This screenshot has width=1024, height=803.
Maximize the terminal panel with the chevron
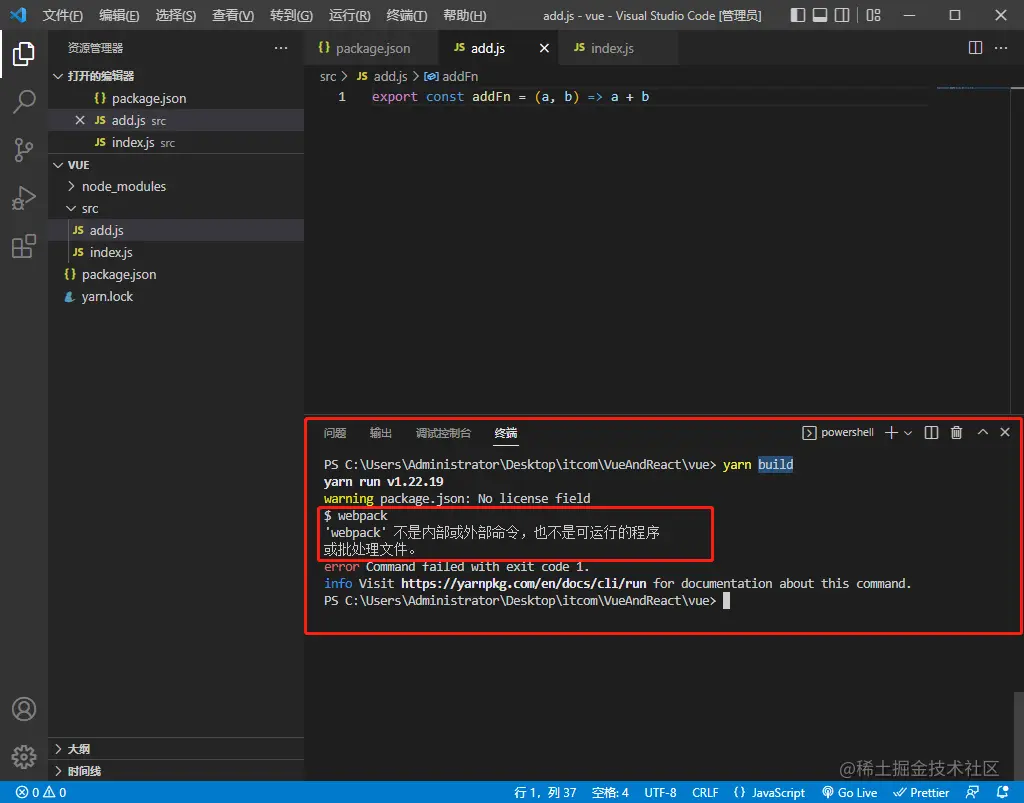[982, 432]
